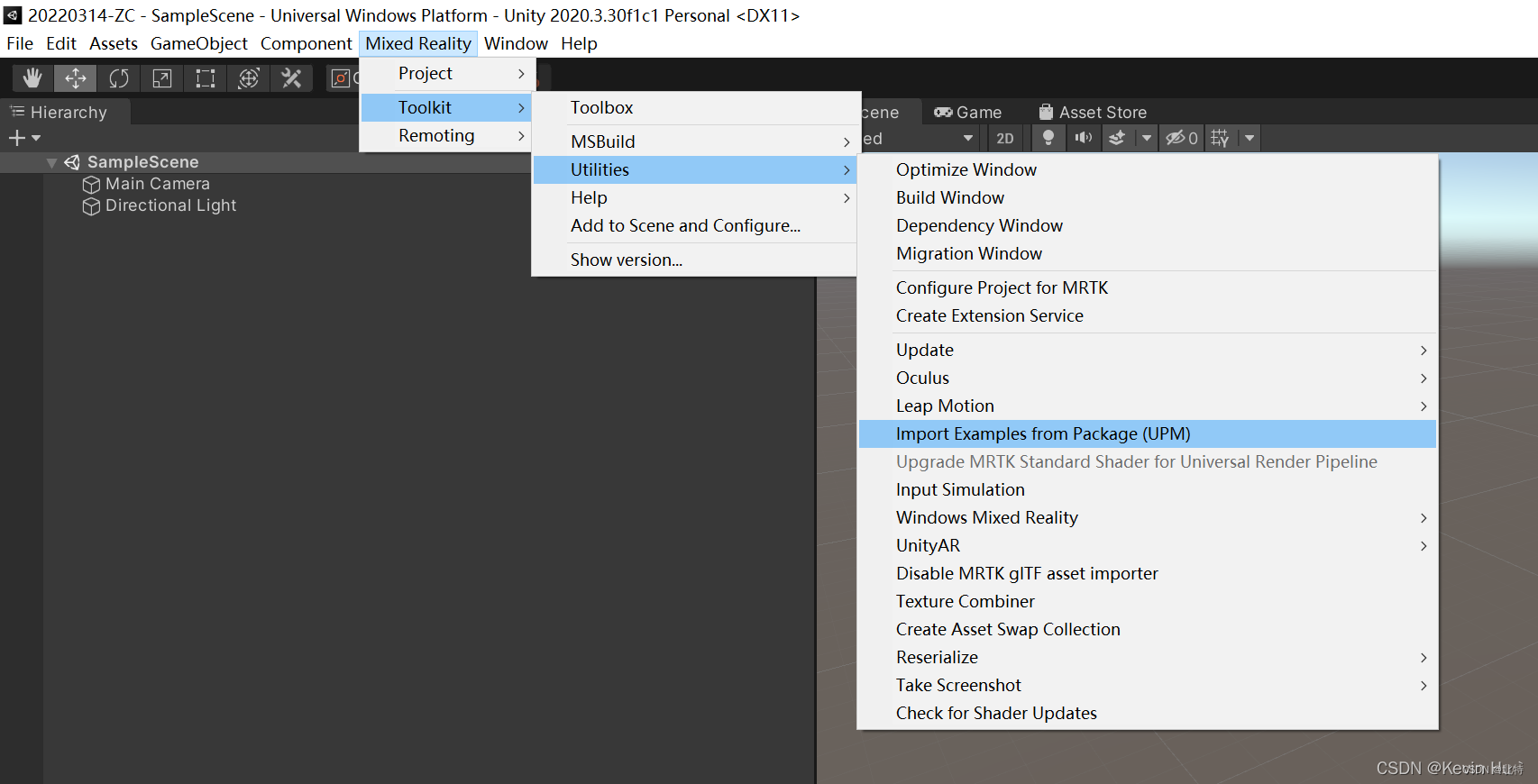
Task: Open Optimize Window
Action: point(1148,169)
